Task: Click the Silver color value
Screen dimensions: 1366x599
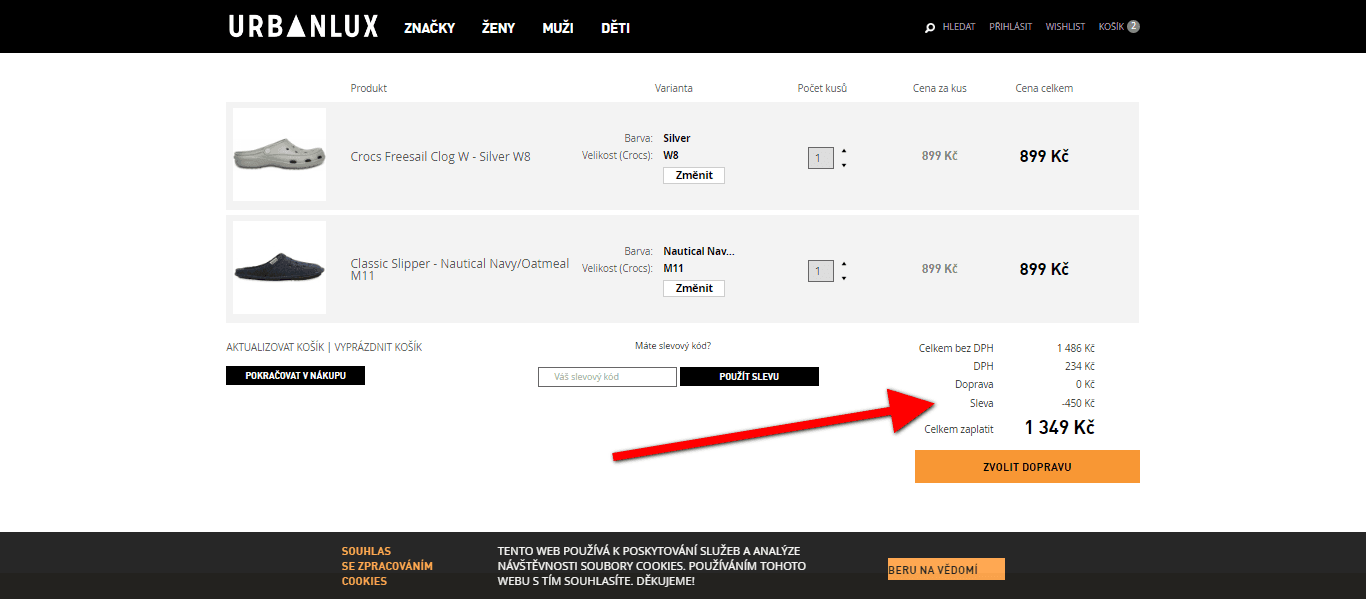Action: point(677,138)
